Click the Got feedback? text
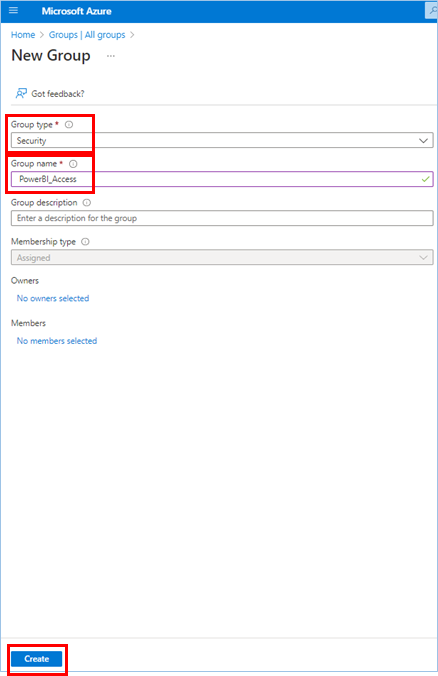Viewport: 438px width, 676px height. (58, 94)
